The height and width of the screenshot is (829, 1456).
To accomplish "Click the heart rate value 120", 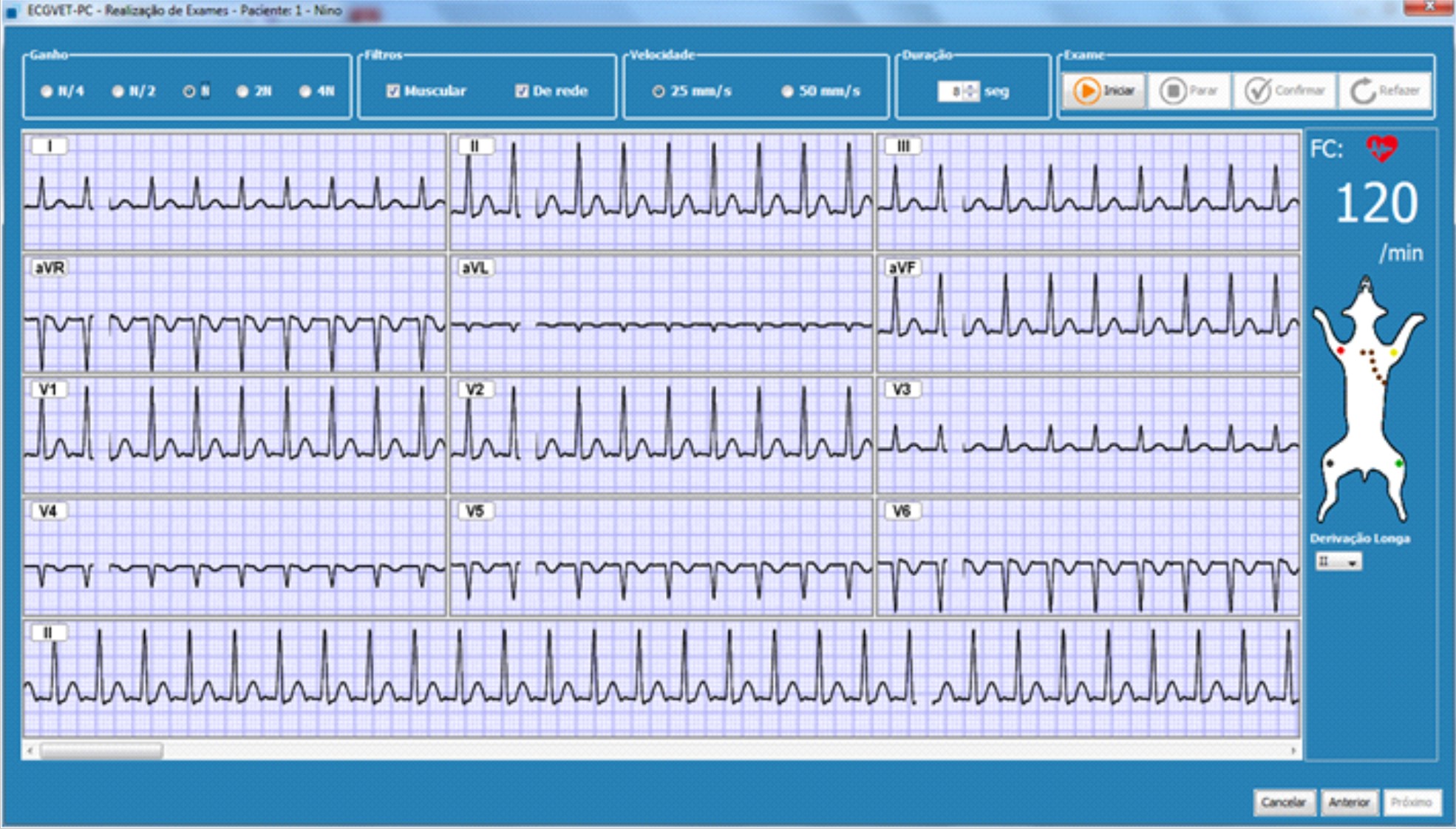I will click(x=1376, y=203).
